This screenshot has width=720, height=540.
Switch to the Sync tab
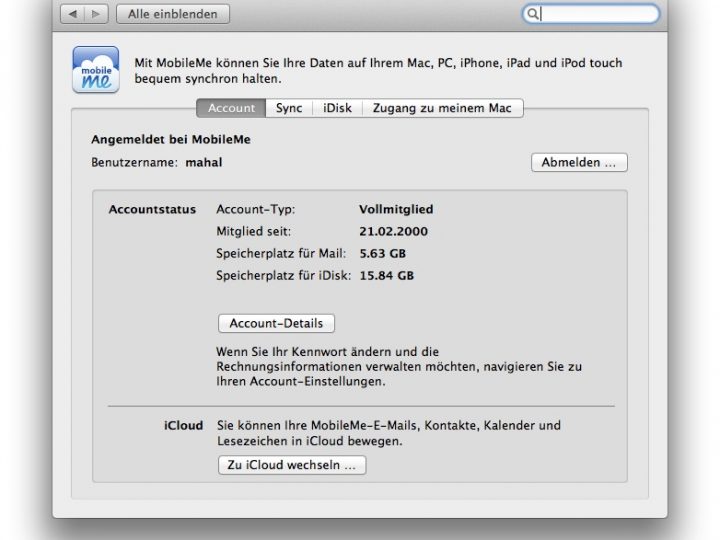pyautogui.click(x=289, y=108)
